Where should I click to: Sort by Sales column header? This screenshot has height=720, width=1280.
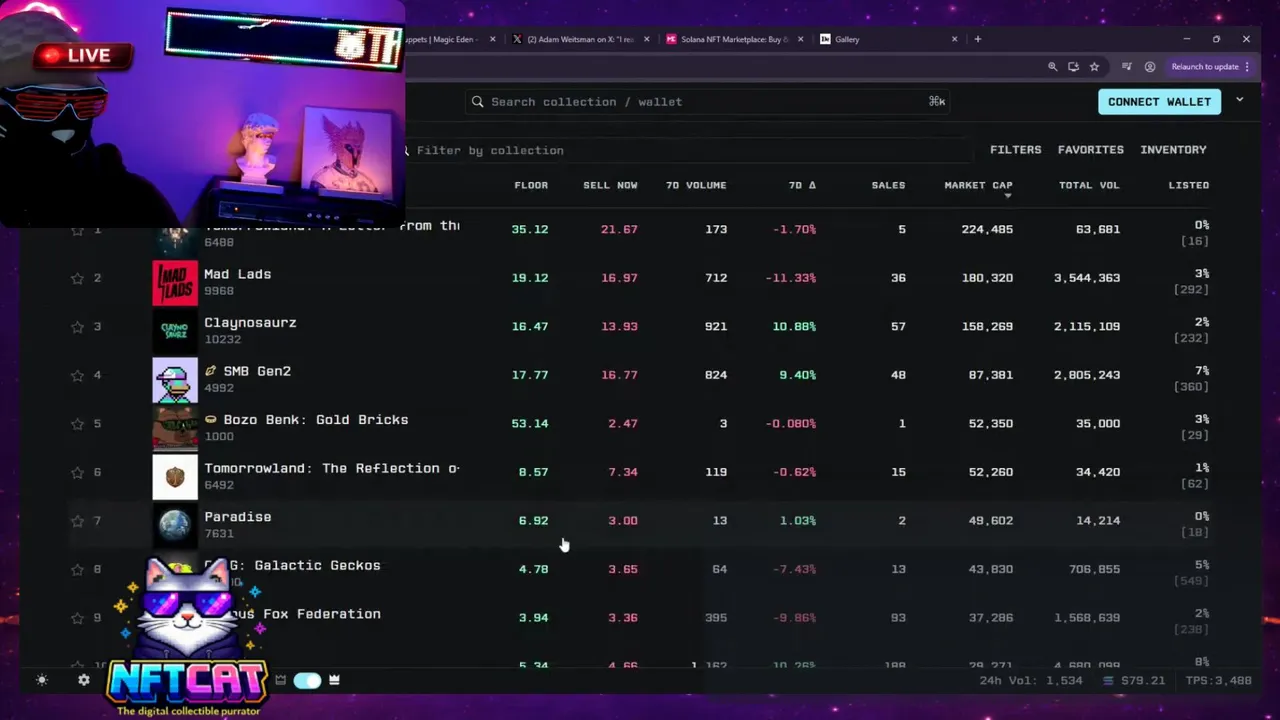coord(888,185)
